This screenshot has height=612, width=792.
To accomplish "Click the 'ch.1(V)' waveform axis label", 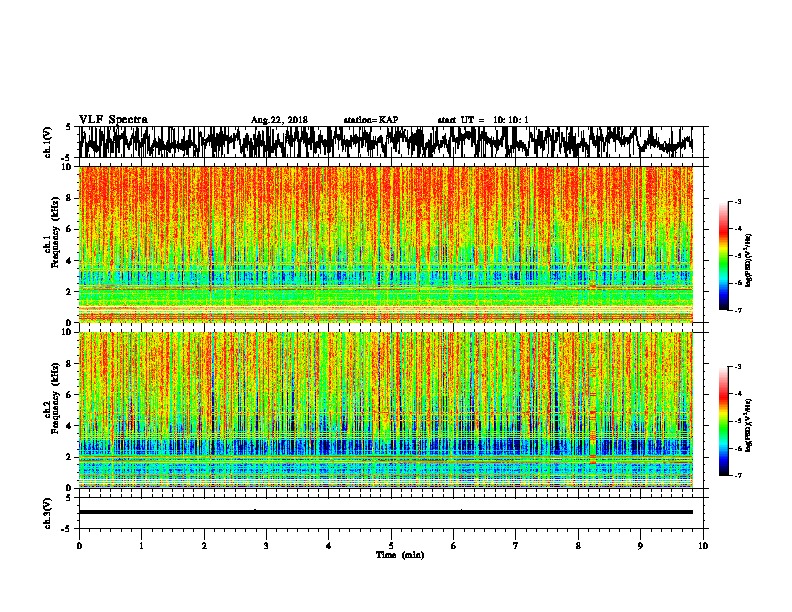I will pos(48,141).
